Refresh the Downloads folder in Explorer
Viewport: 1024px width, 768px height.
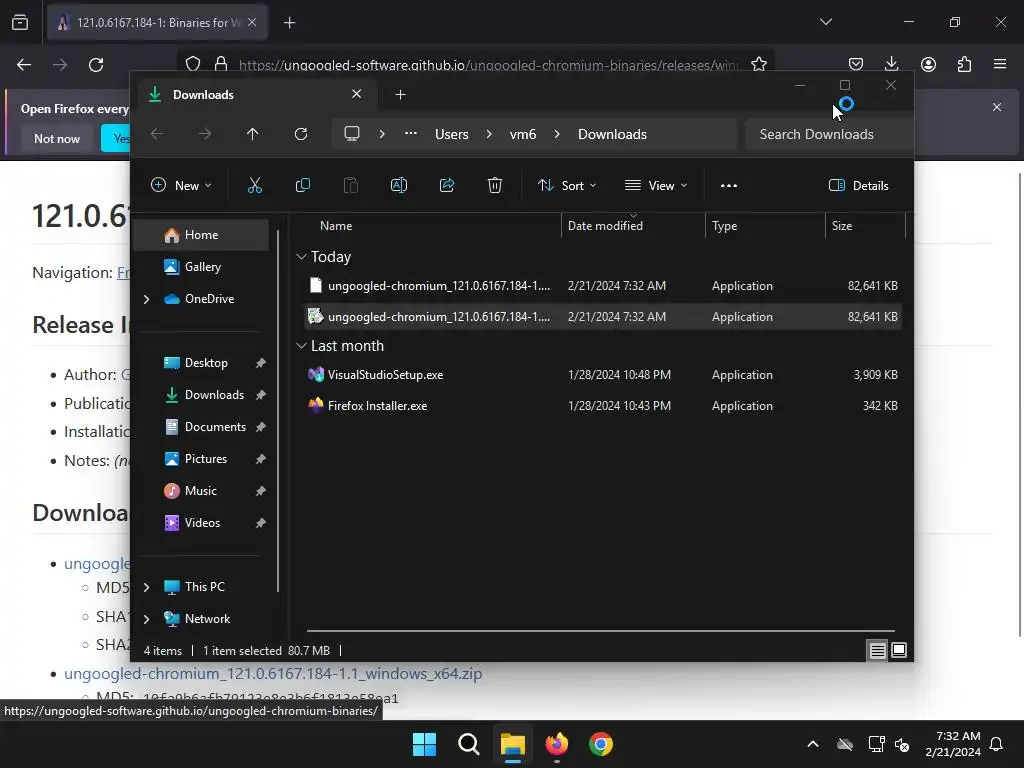(301, 134)
